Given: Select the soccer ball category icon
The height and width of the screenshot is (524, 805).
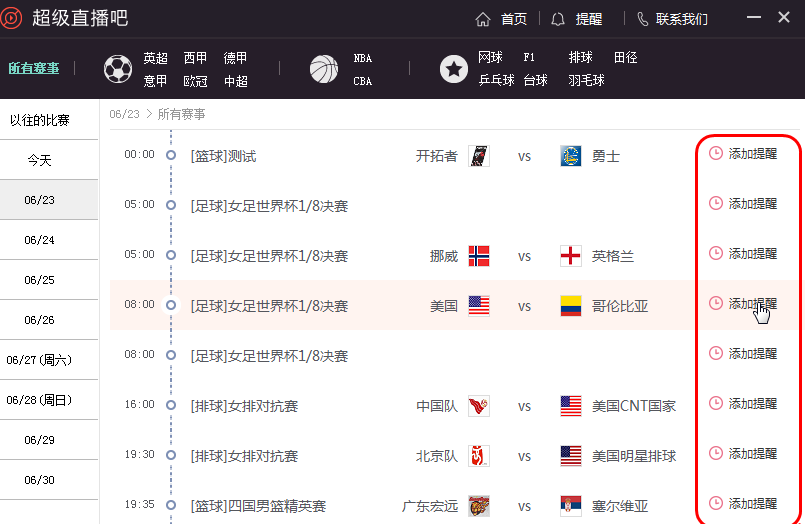Looking at the screenshot, I should tap(118, 69).
